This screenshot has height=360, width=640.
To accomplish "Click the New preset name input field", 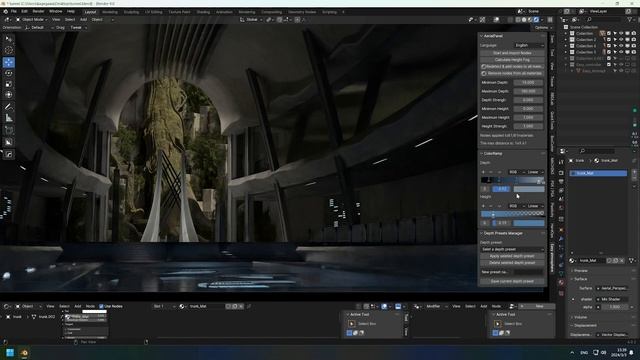I will coord(529,272).
